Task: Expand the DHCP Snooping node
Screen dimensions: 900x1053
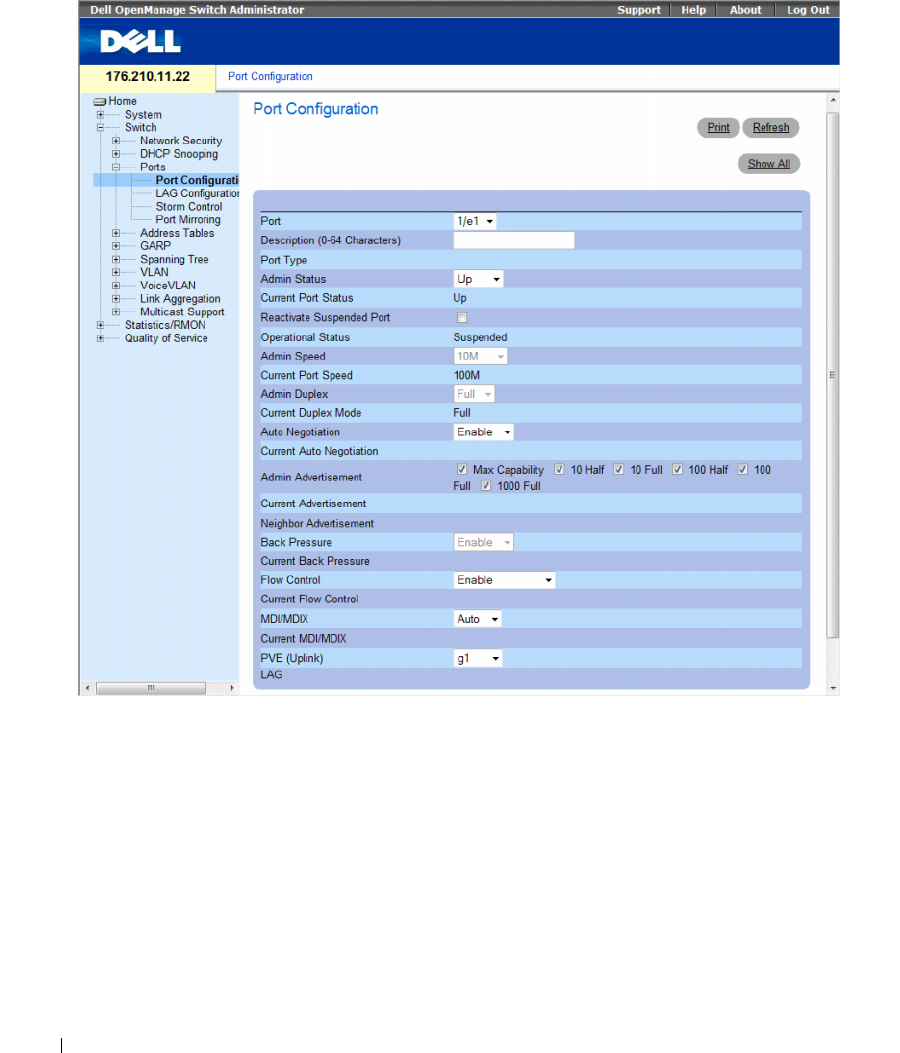Action: click(x=116, y=154)
